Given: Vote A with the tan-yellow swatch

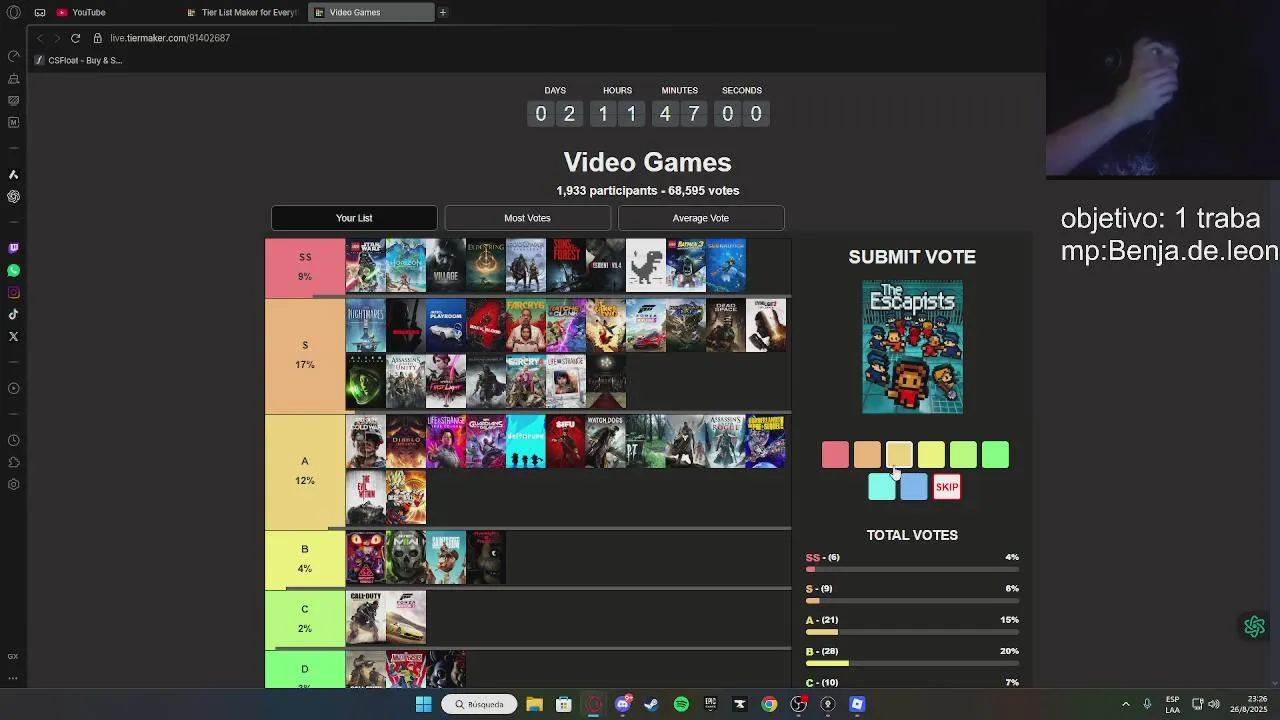Looking at the screenshot, I should (x=899, y=455).
